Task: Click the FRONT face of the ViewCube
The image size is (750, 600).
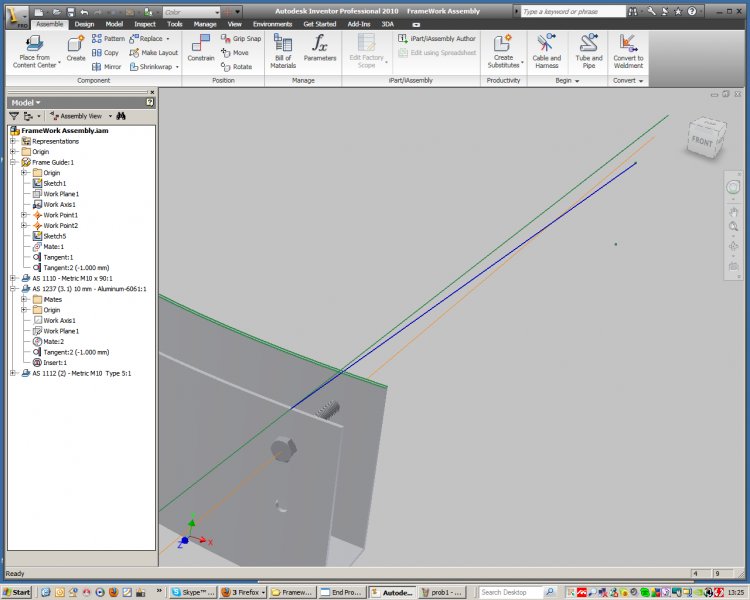Action: pyautogui.click(x=701, y=142)
